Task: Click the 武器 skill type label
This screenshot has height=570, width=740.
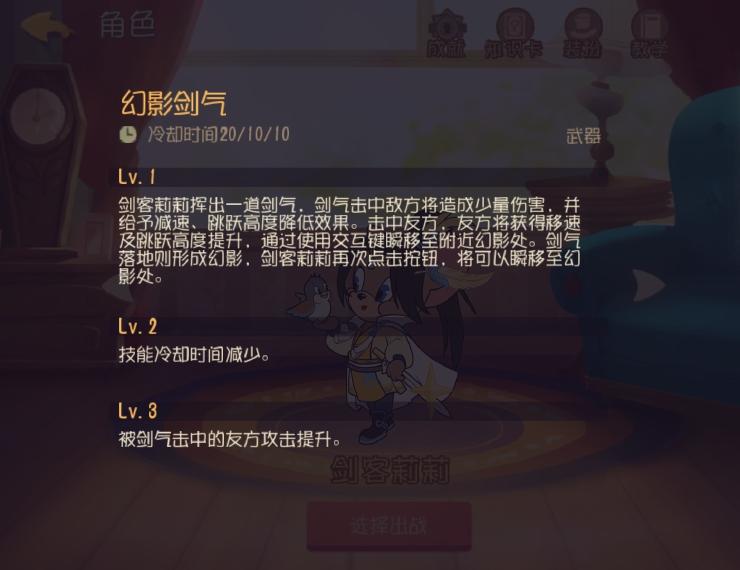Action: pyautogui.click(x=583, y=136)
